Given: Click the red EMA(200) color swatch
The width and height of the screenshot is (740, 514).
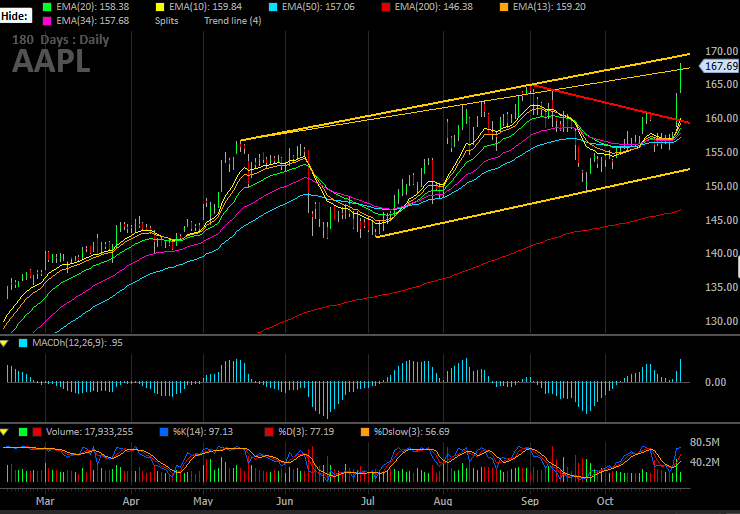Looking at the screenshot, I should [x=385, y=7].
